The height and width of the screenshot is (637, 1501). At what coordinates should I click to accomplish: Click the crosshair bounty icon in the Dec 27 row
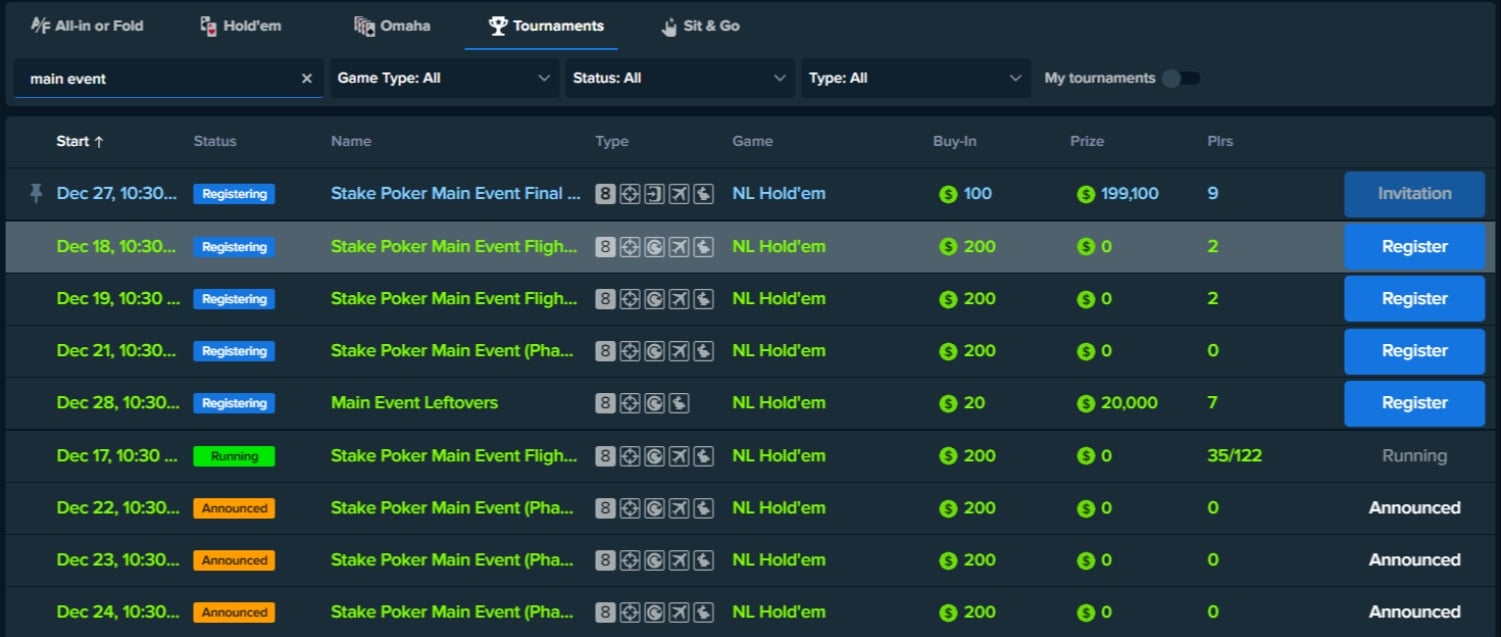click(630, 194)
